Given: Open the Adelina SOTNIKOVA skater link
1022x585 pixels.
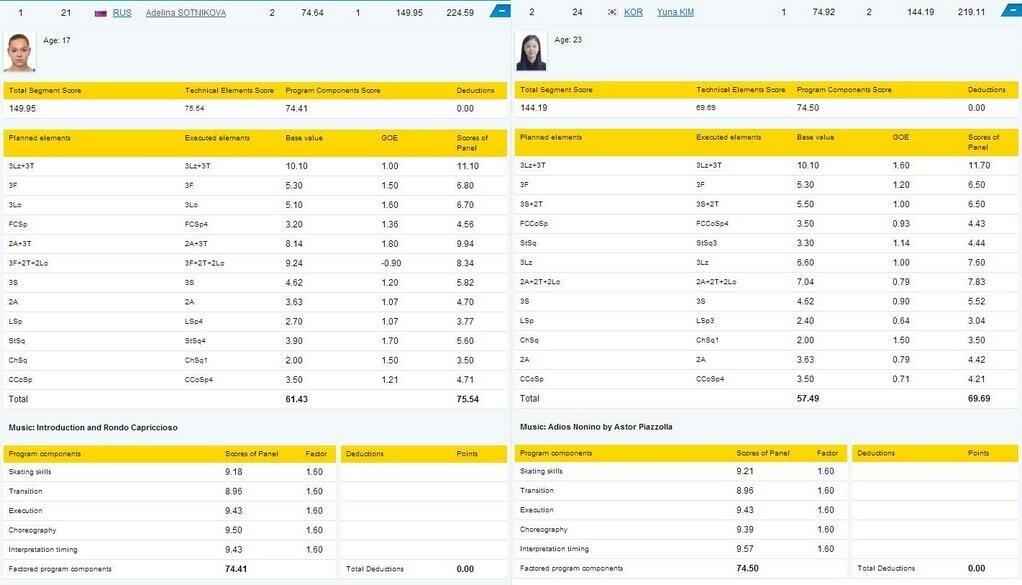Looking at the screenshot, I should (186, 13).
